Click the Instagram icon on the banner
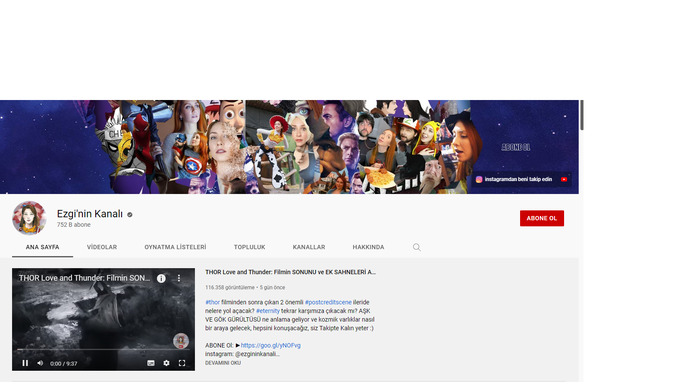 coord(479,179)
